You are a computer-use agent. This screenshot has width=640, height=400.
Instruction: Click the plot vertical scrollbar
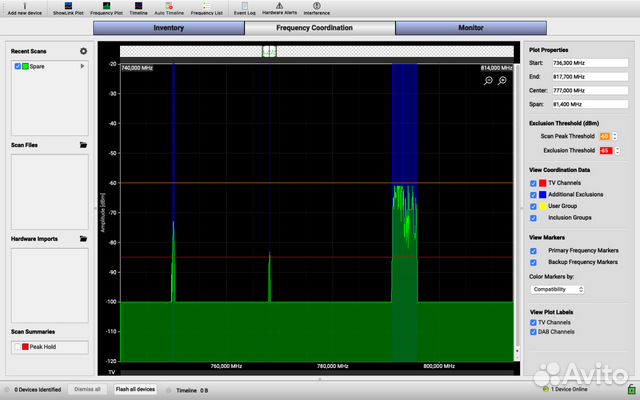[x=517, y=212]
